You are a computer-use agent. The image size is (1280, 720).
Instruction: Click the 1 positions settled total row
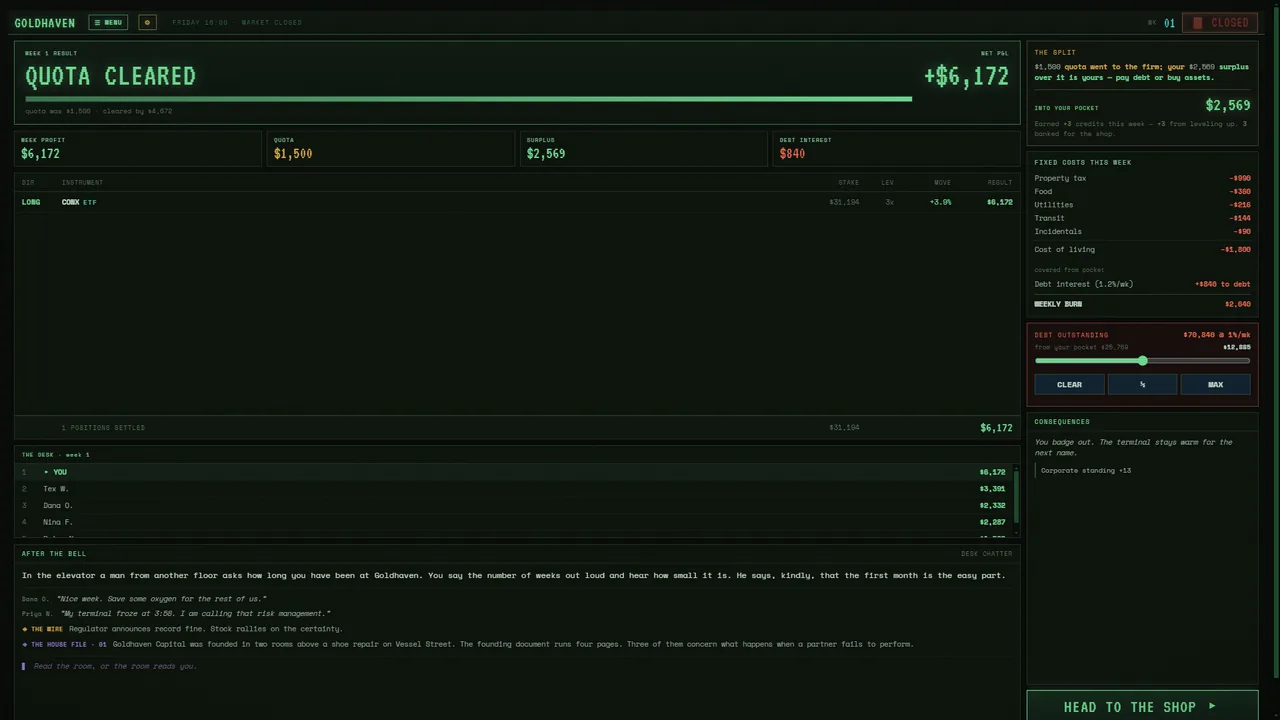pyautogui.click(x=517, y=427)
